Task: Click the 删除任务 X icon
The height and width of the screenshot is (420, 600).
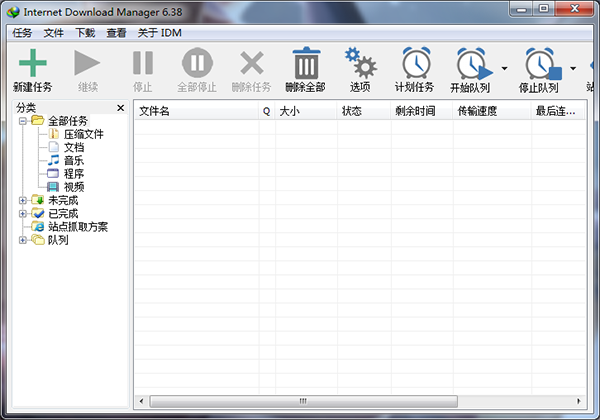Action: tap(252, 63)
